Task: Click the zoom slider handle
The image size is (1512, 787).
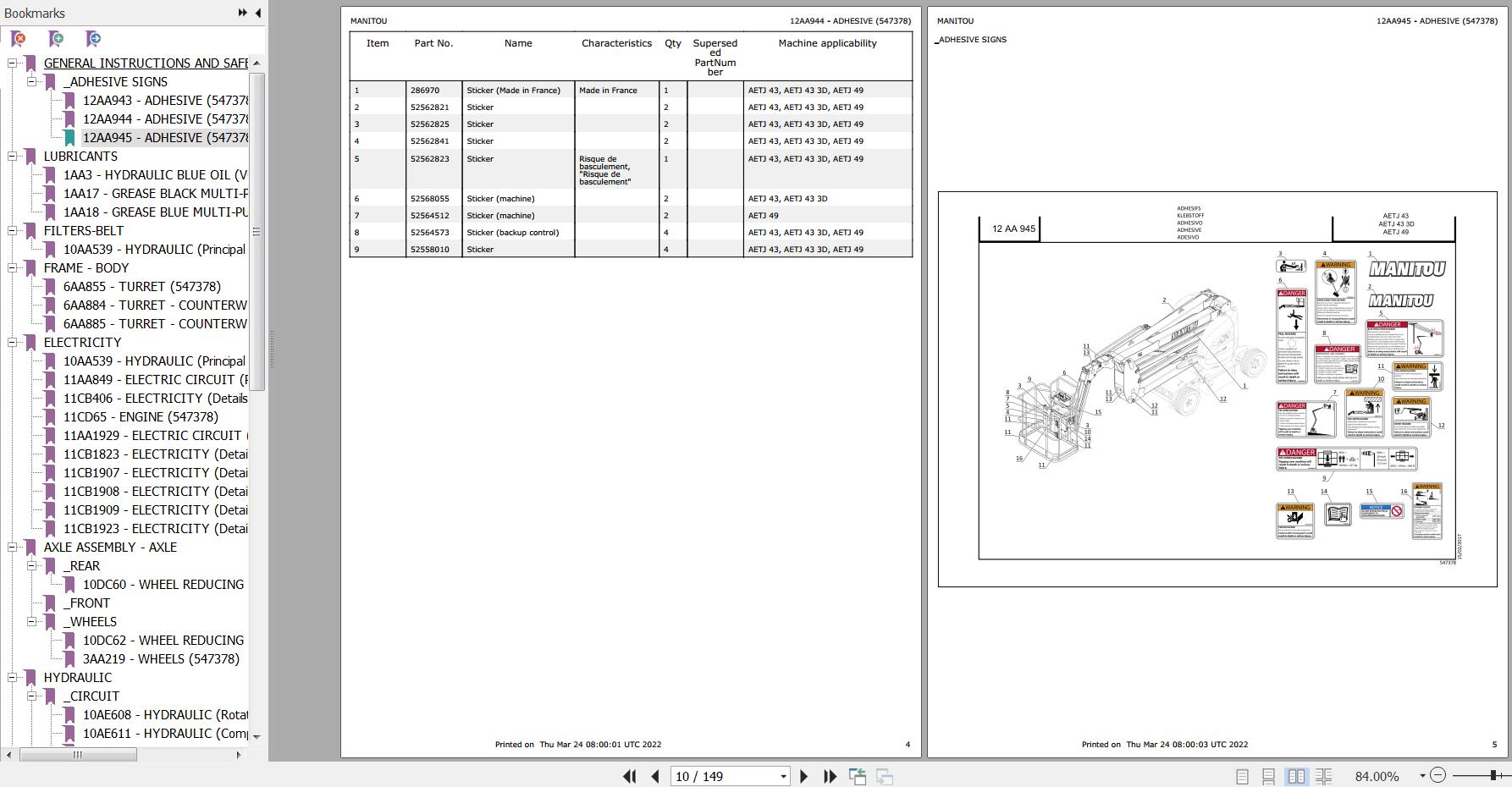Action: (x=1493, y=775)
